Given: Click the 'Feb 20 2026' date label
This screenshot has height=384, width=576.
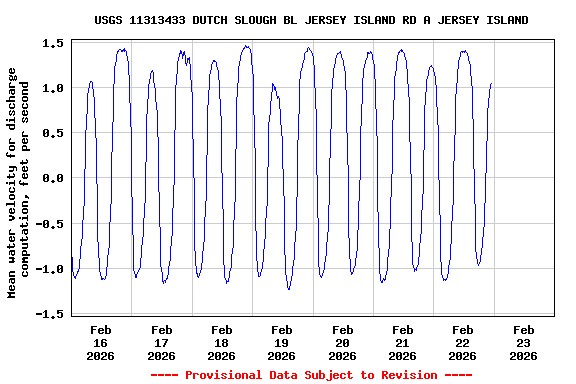Looking at the screenshot, I should coord(342,343).
